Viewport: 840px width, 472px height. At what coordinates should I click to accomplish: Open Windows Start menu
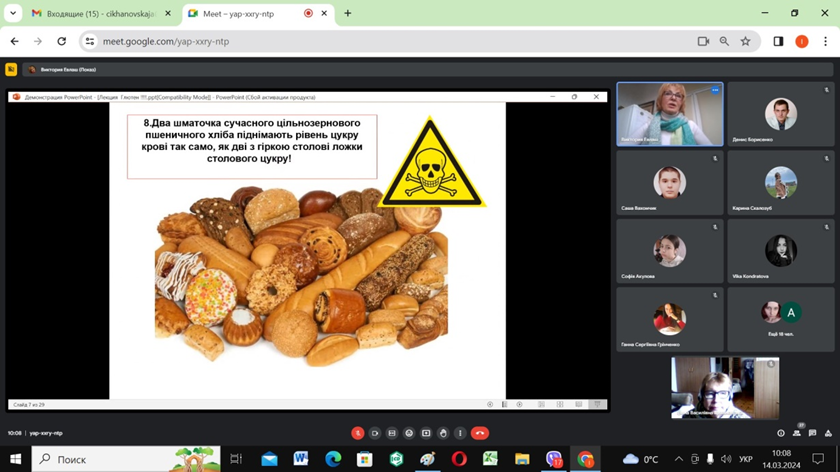click(16, 459)
